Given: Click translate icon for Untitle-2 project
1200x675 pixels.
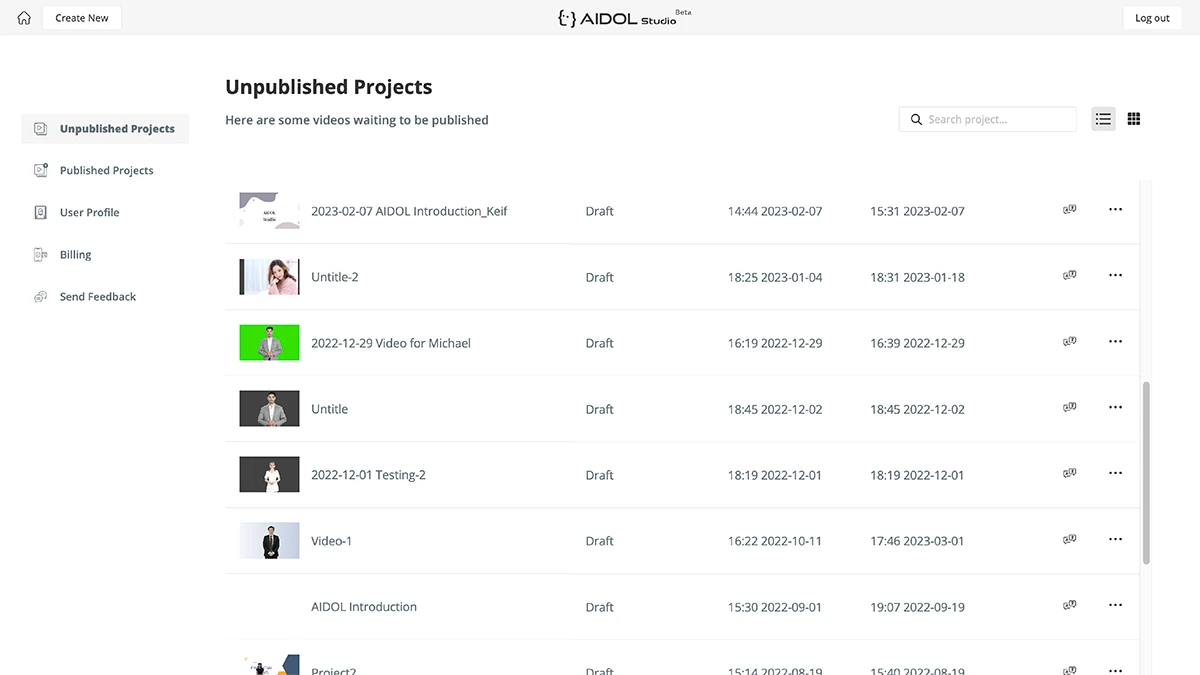Looking at the screenshot, I should [x=1070, y=276].
